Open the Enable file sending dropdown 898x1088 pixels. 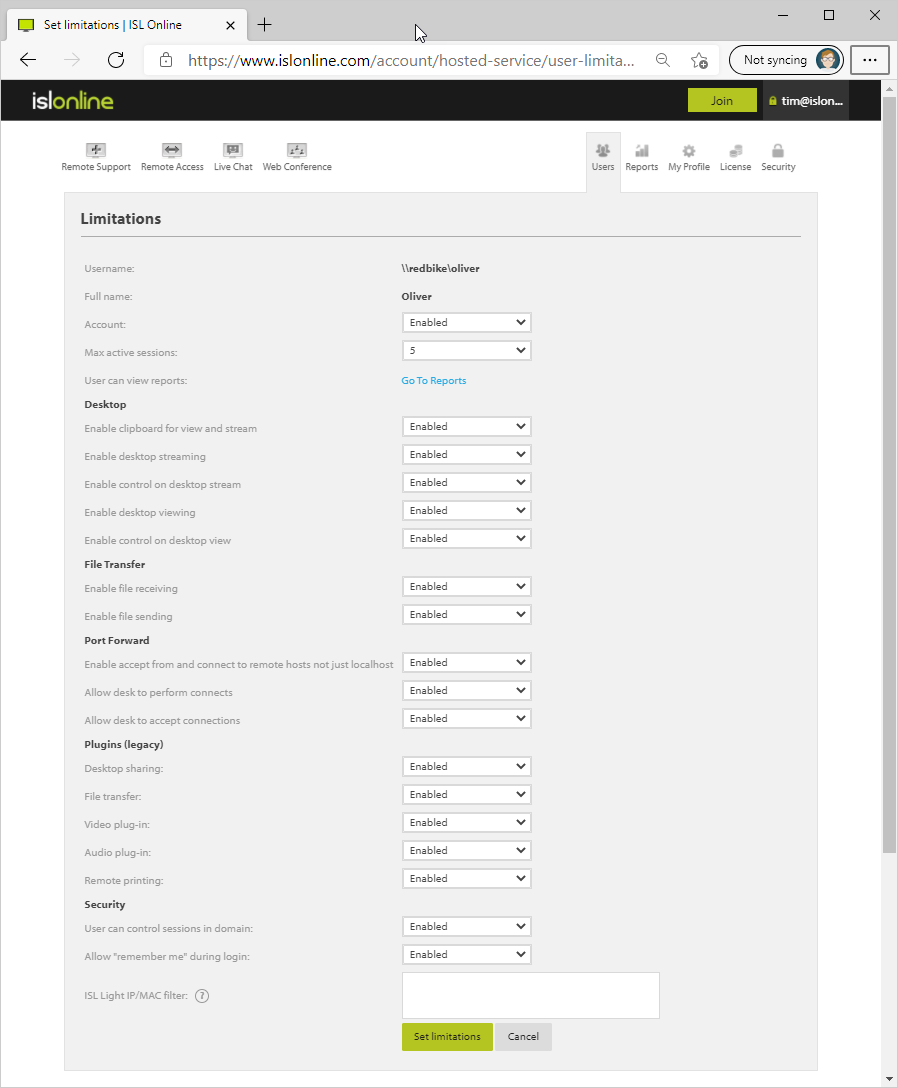click(x=466, y=615)
